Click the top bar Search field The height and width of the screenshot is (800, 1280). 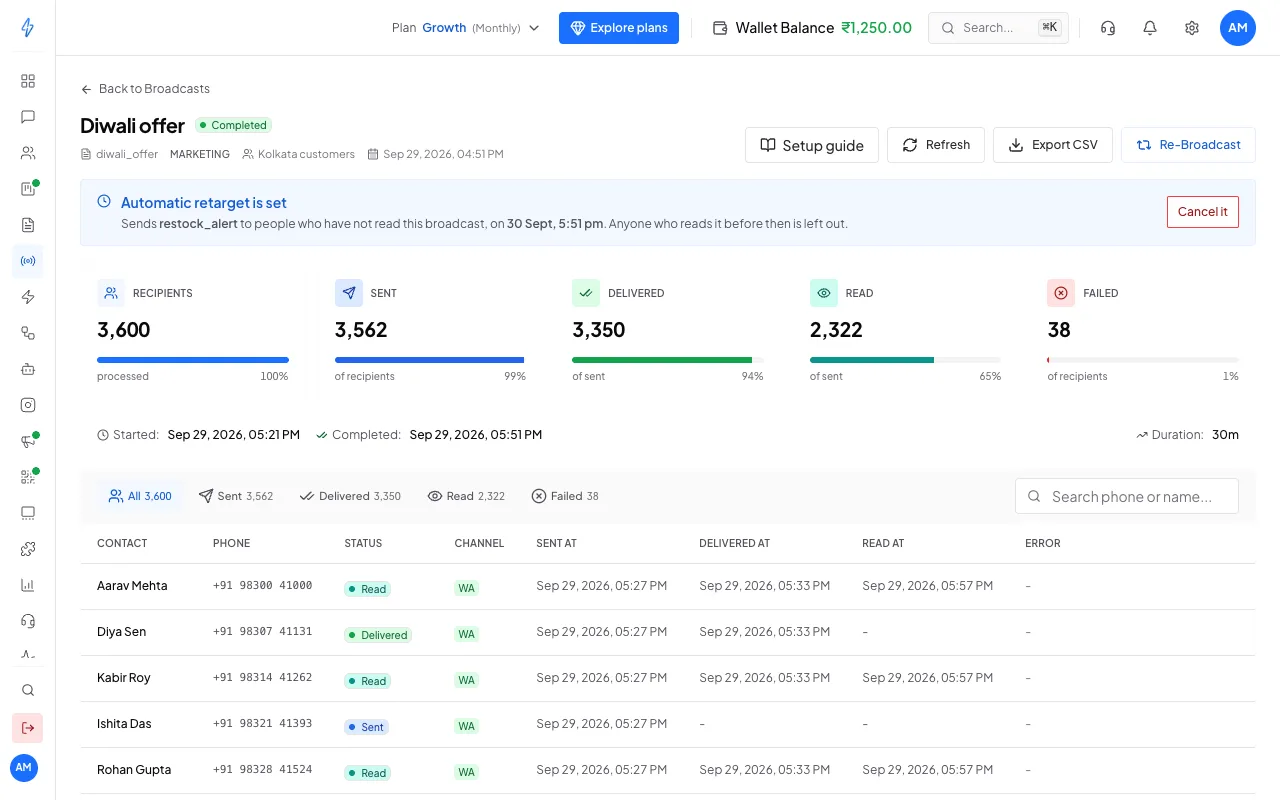(x=998, y=28)
